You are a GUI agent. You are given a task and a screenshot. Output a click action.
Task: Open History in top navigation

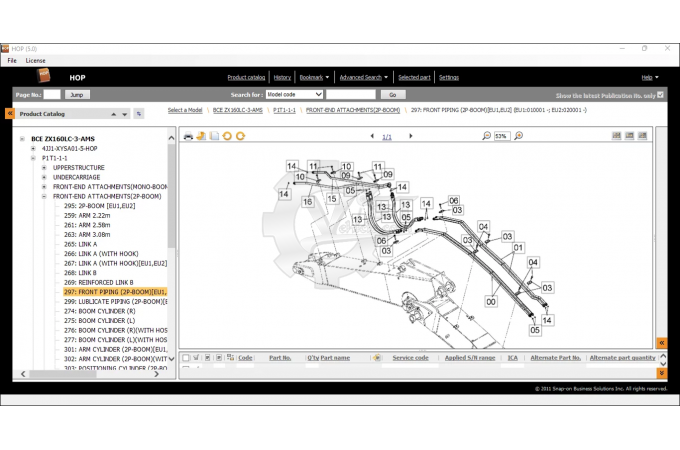click(x=282, y=78)
